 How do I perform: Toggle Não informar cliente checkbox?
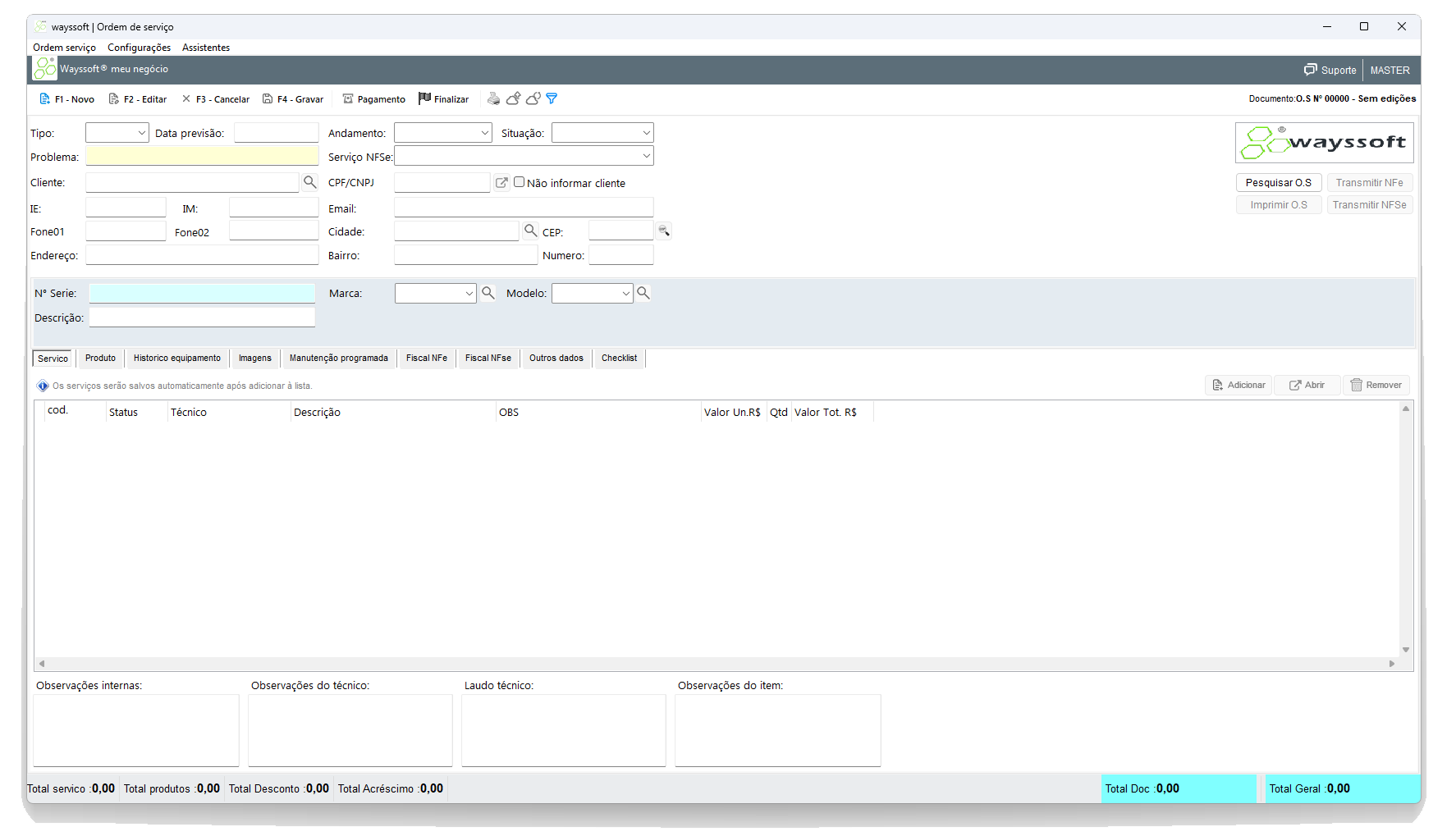[520, 182]
